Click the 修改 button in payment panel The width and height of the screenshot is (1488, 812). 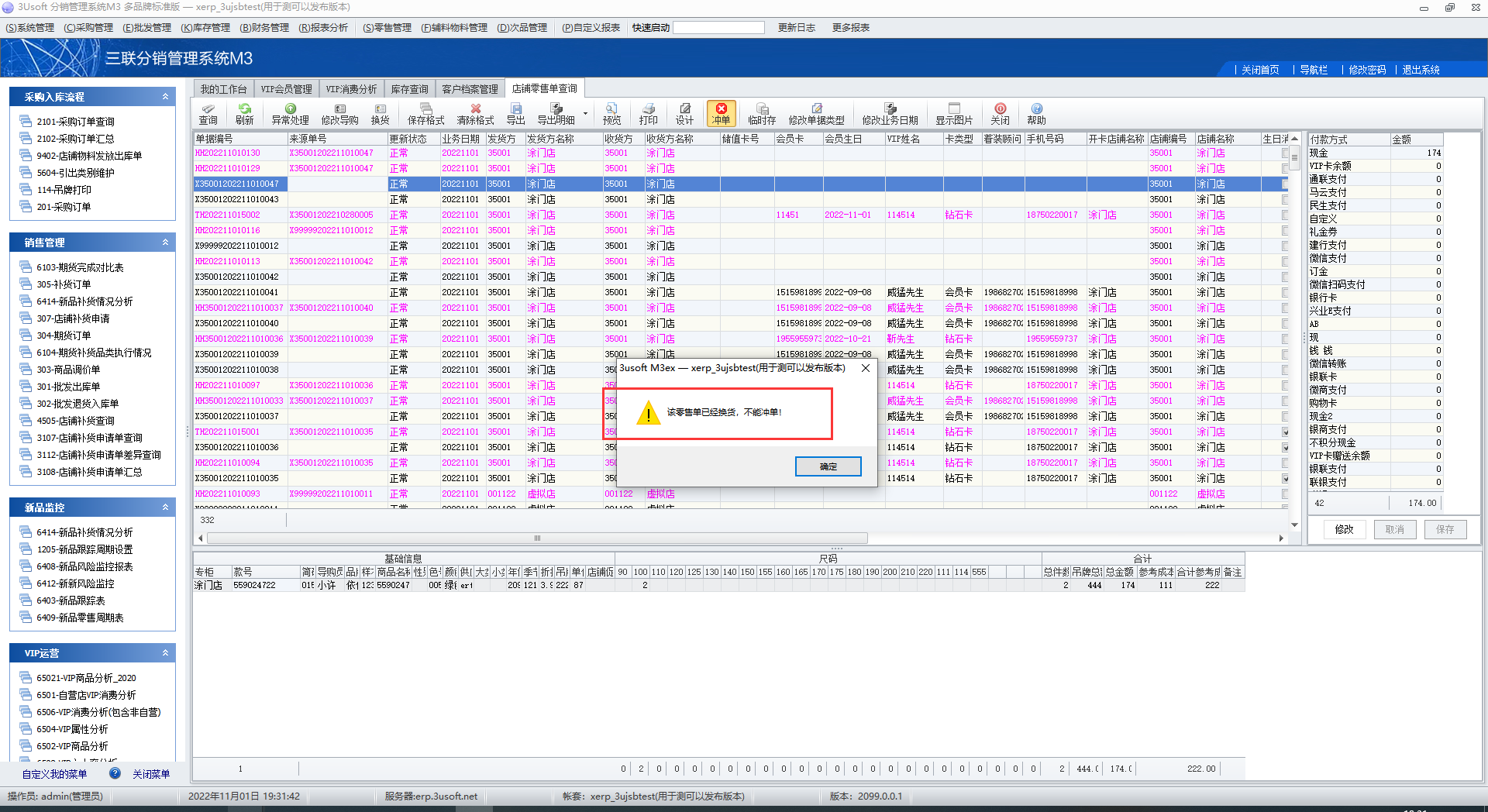tap(1345, 529)
